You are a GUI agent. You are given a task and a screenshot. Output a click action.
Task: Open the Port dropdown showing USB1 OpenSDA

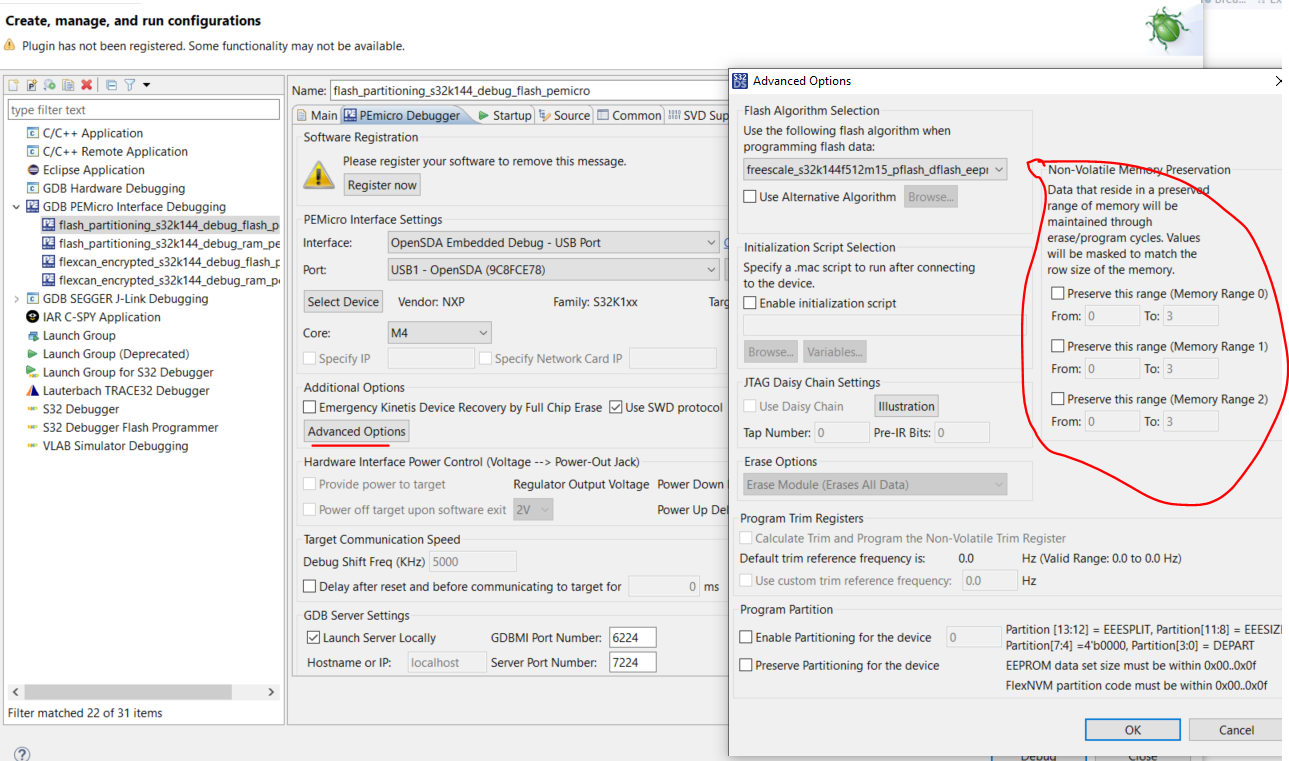coord(710,268)
